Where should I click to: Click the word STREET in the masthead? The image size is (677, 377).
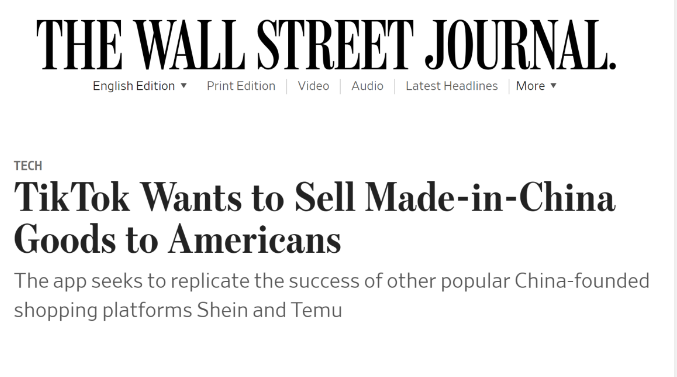click(x=335, y=45)
